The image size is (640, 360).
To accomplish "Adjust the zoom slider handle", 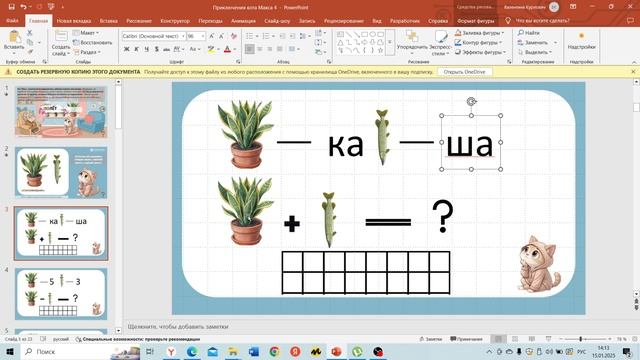I will 580,339.
